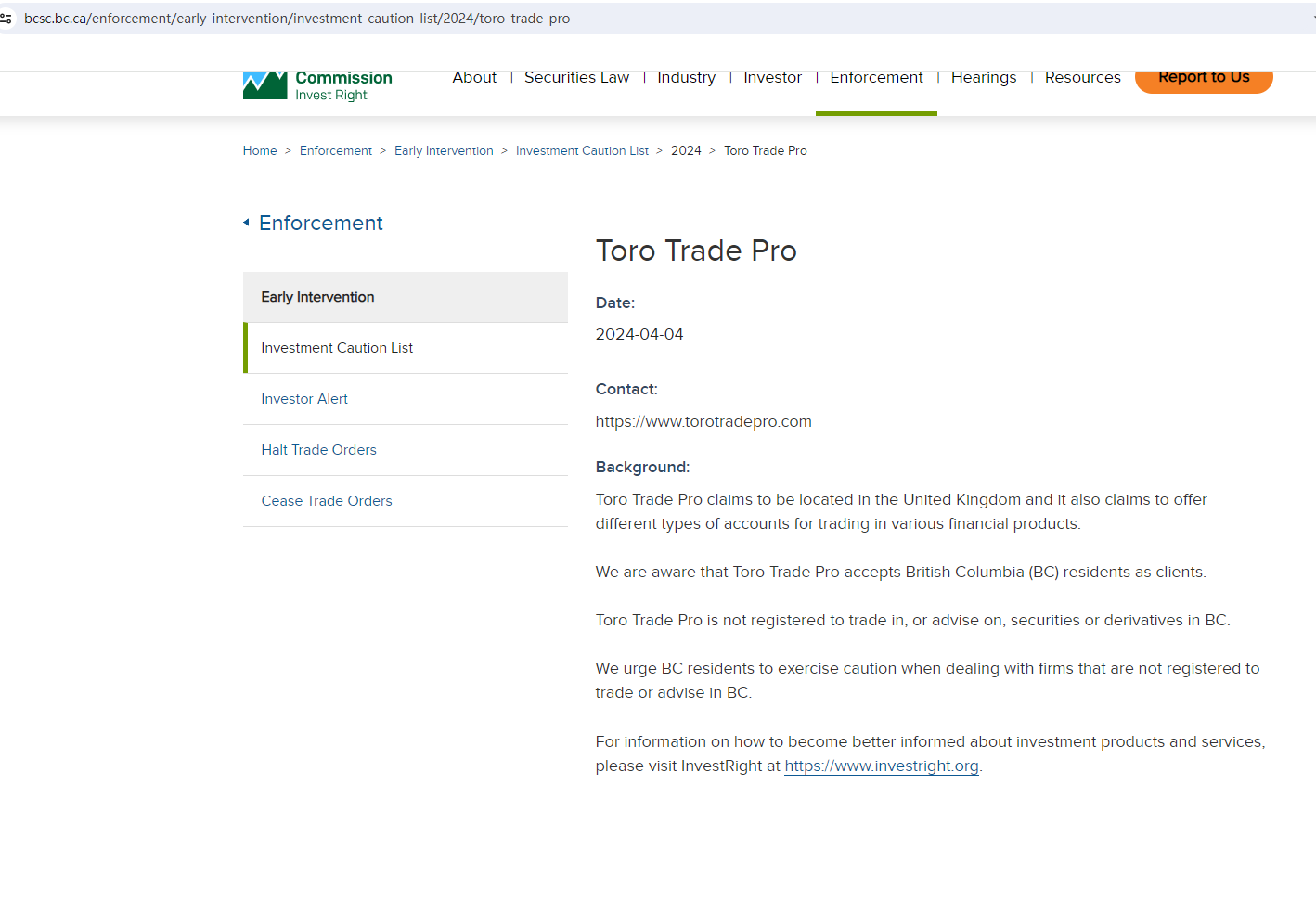Image resolution: width=1316 pixels, height=914 pixels.
Task: Select Investment Caution List in sidebar
Action: [x=406, y=348]
